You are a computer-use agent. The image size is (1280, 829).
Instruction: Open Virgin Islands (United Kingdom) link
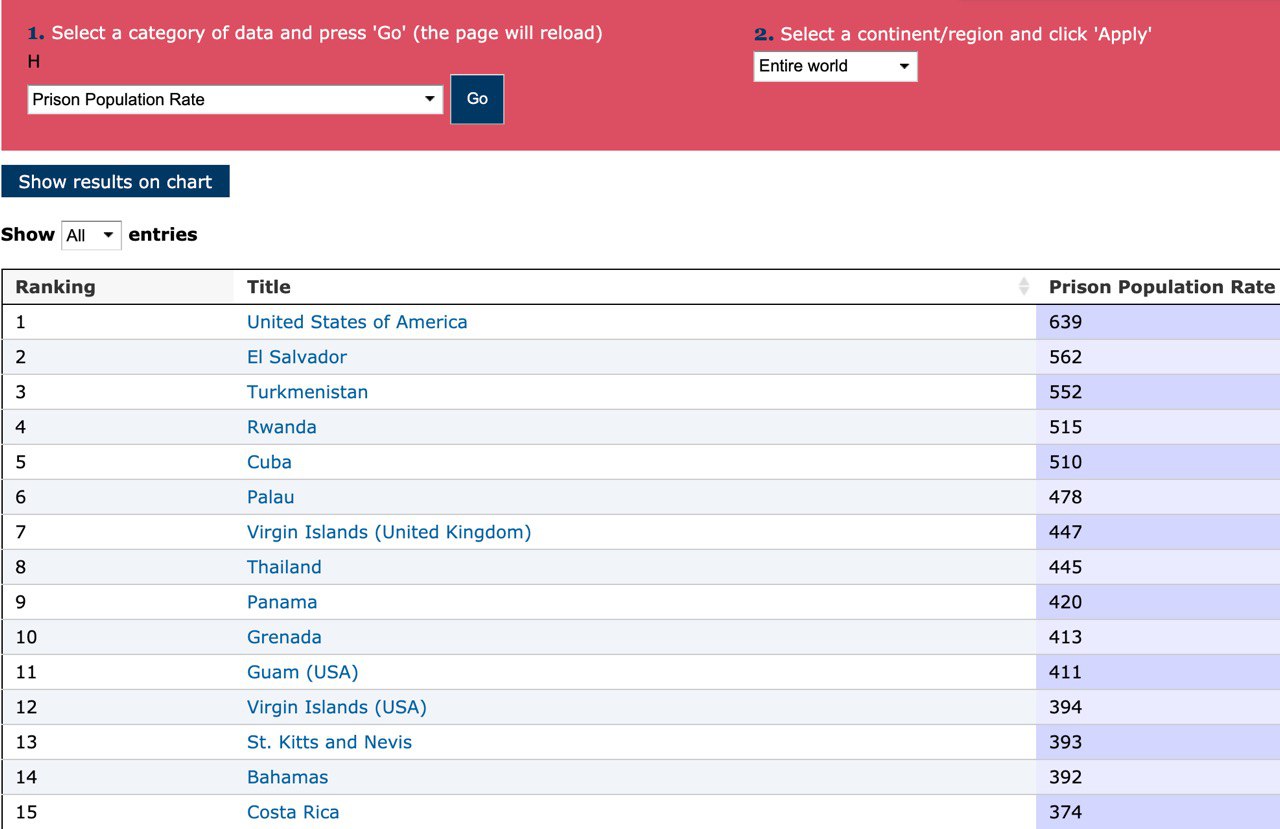click(389, 532)
